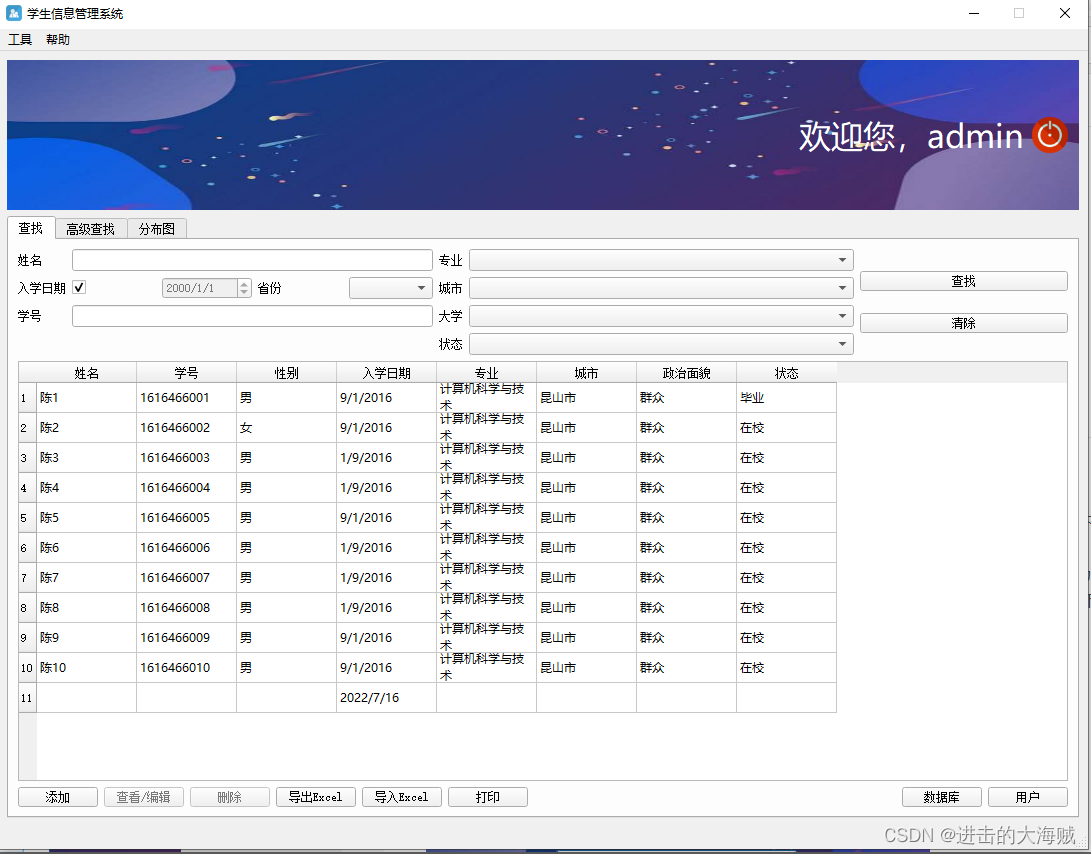Click the red power logout icon
Image resolution: width=1091 pixels, height=854 pixels.
[x=1049, y=135]
